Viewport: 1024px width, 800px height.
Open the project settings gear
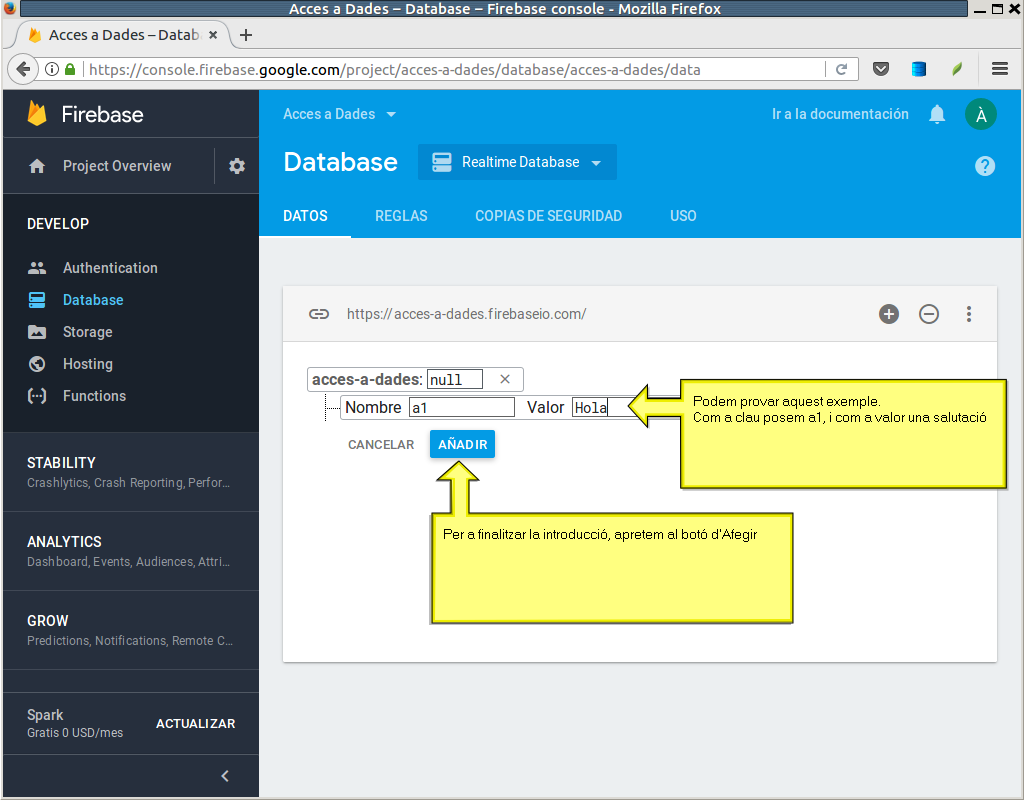coord(237,166)
